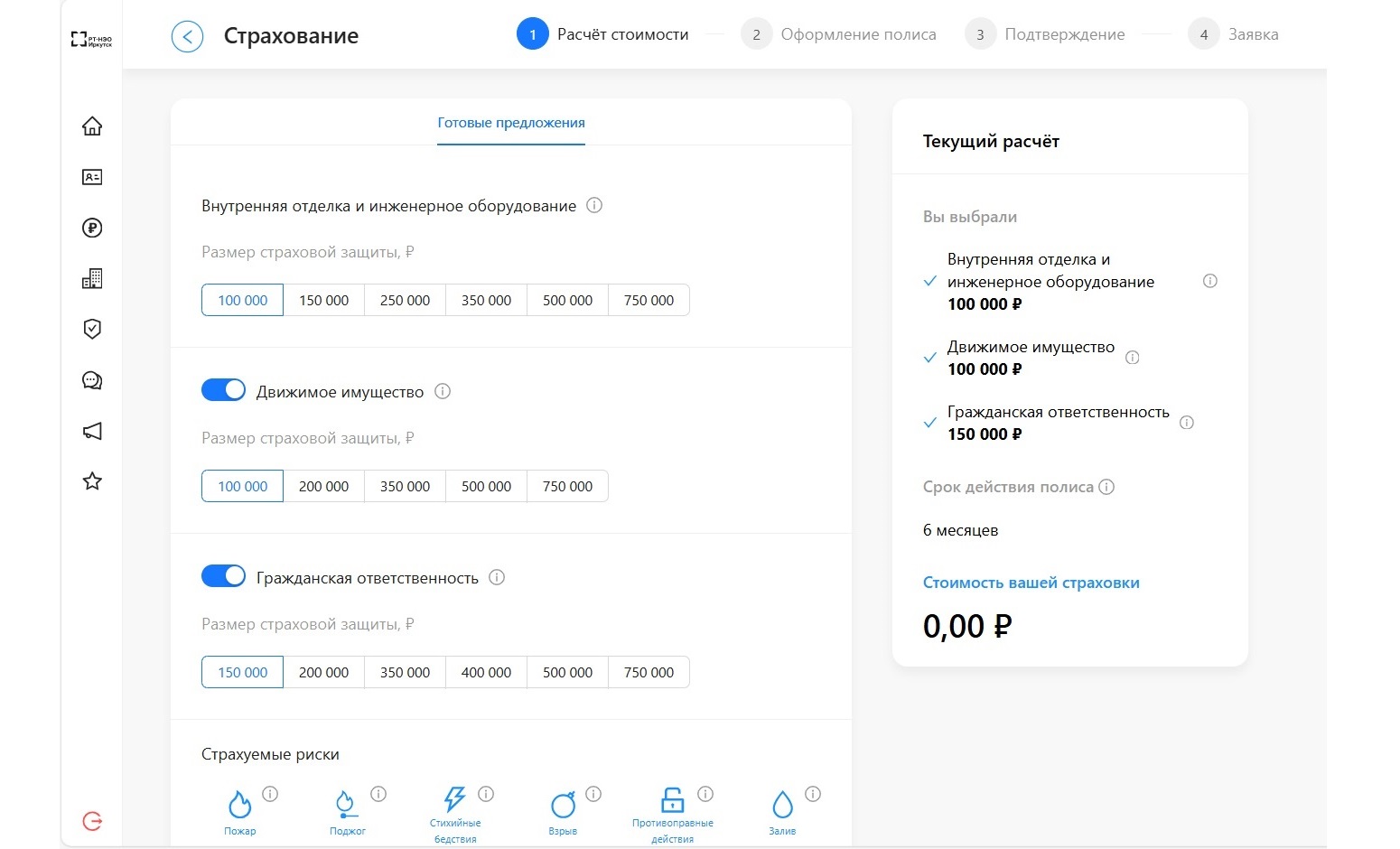Open the chat messages icon in sidebar
Viewport: 1400px width, 849px height.
[92, 380]
